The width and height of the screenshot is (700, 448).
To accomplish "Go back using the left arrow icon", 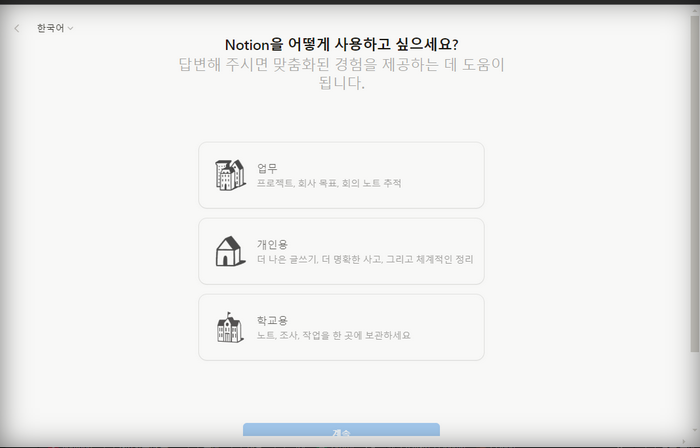I will (17, 29).
